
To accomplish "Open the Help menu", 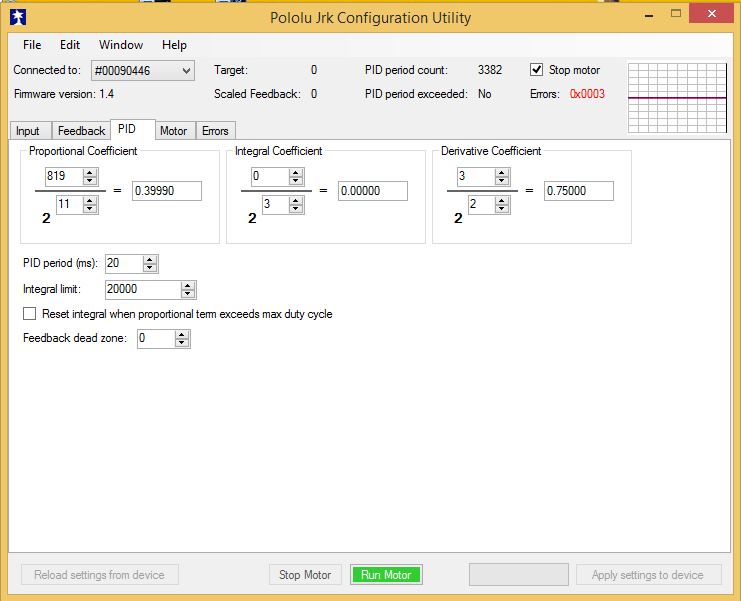I will (x=174, y=45).
